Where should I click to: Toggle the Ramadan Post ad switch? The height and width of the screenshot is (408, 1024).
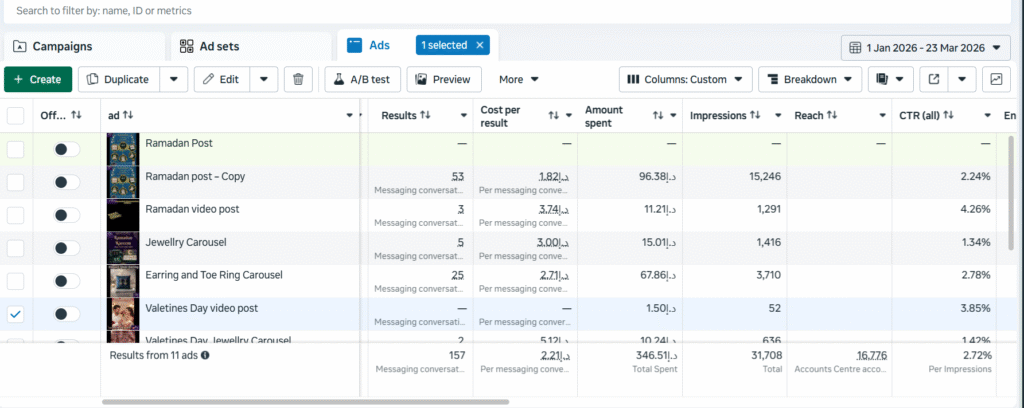66,149
